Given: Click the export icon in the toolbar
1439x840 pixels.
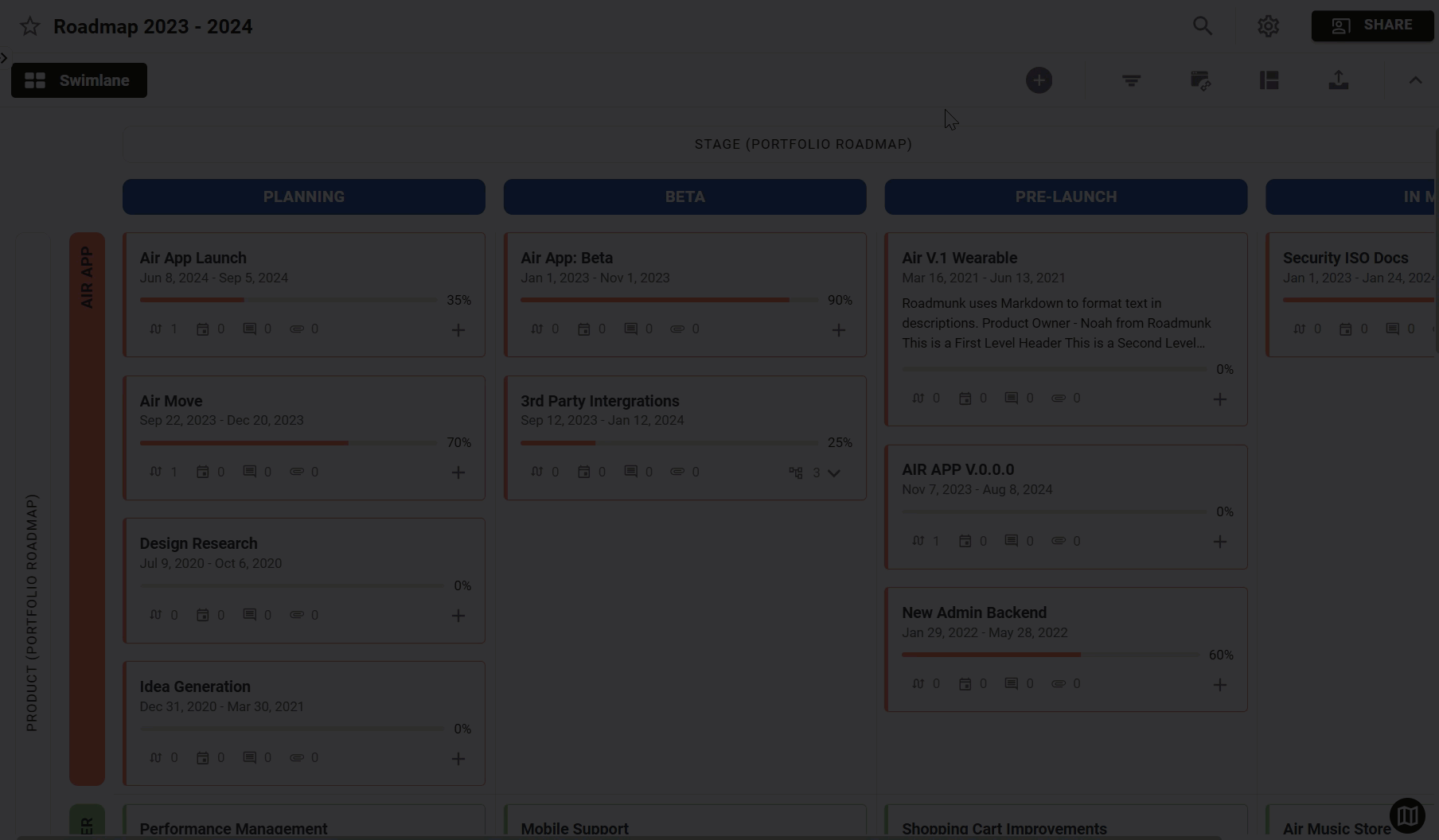Looking at the screenshot, I should pos(1339,80).
